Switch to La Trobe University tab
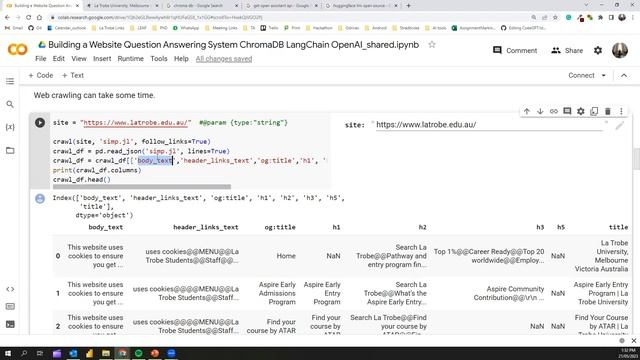 click(122, 6)
